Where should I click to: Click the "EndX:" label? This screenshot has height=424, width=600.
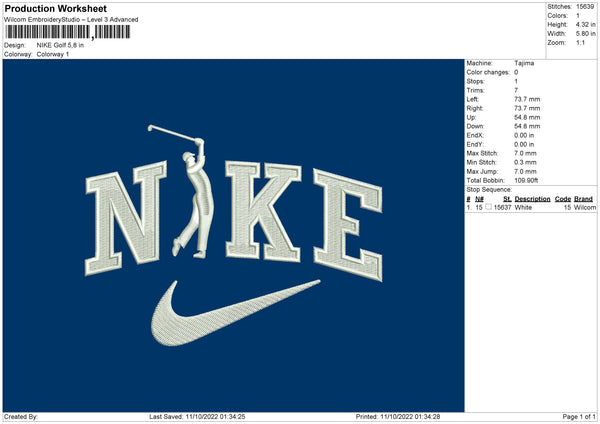[475, 135]
